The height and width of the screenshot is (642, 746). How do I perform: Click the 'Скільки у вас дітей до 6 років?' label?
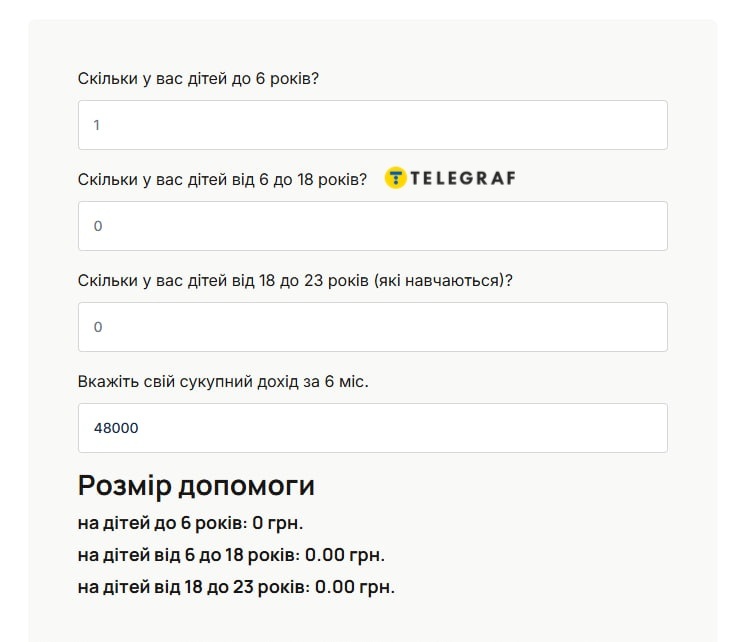tap(198, 78)
